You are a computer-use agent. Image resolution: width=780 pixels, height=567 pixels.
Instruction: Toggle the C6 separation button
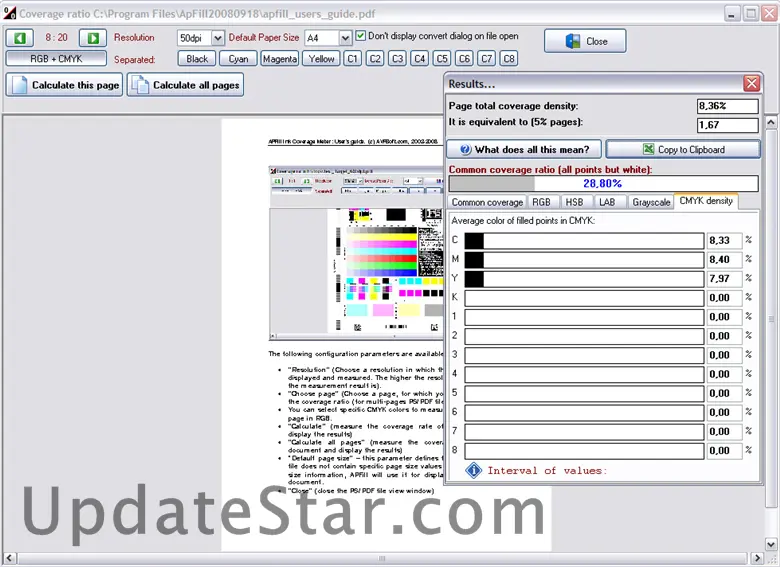click(464, 59)
